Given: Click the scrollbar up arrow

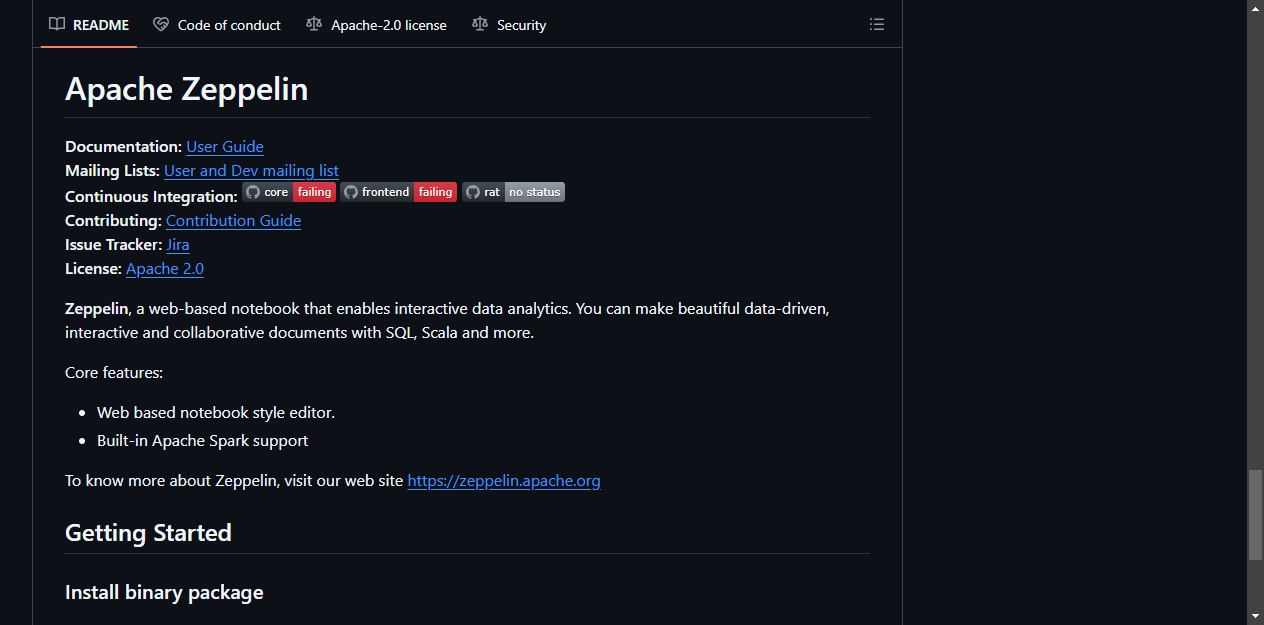Looking at the screenshot, I should pyautogui.click(x=1255, y=8).
